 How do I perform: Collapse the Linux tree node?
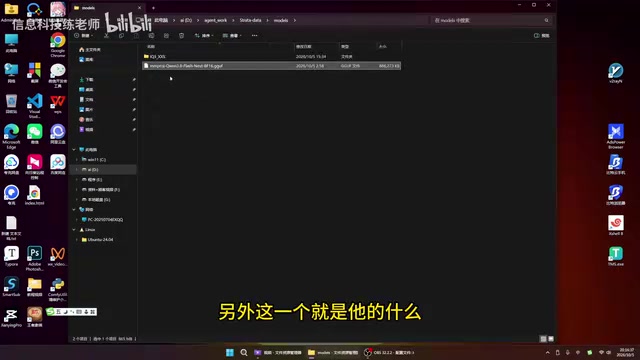click(x=74, y=230)
